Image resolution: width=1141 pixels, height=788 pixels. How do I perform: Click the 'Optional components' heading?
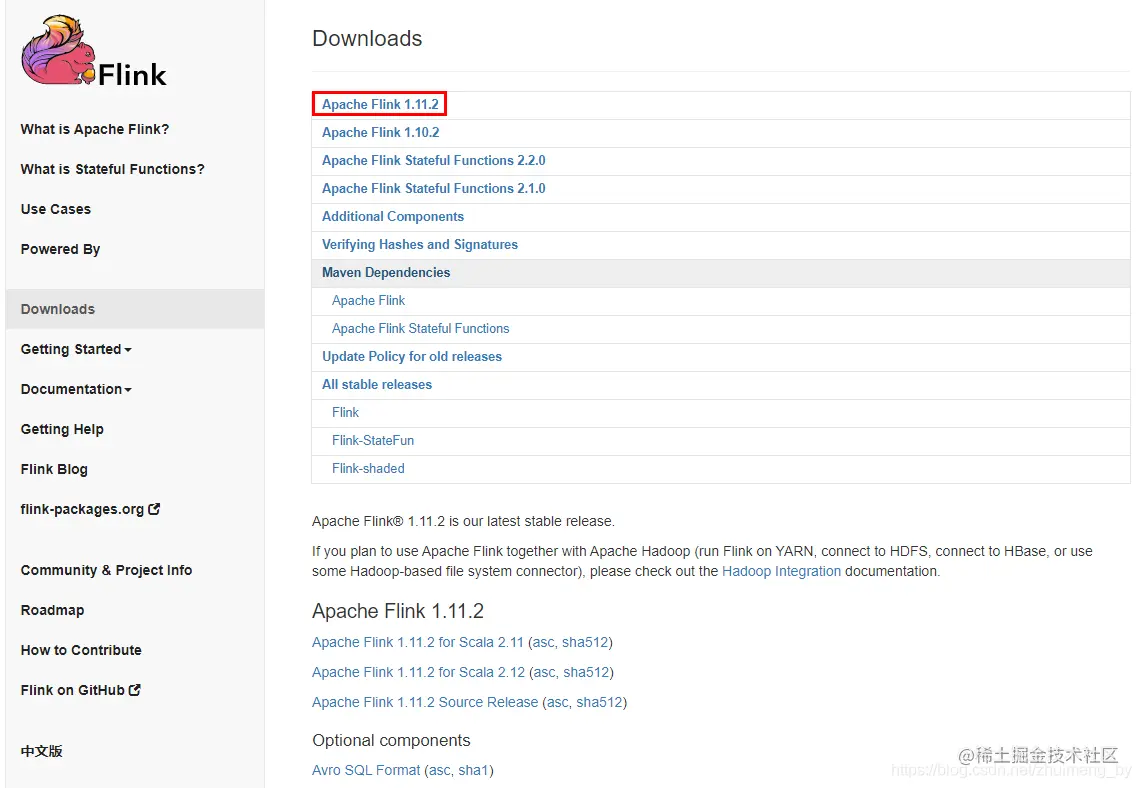point(391,740)
